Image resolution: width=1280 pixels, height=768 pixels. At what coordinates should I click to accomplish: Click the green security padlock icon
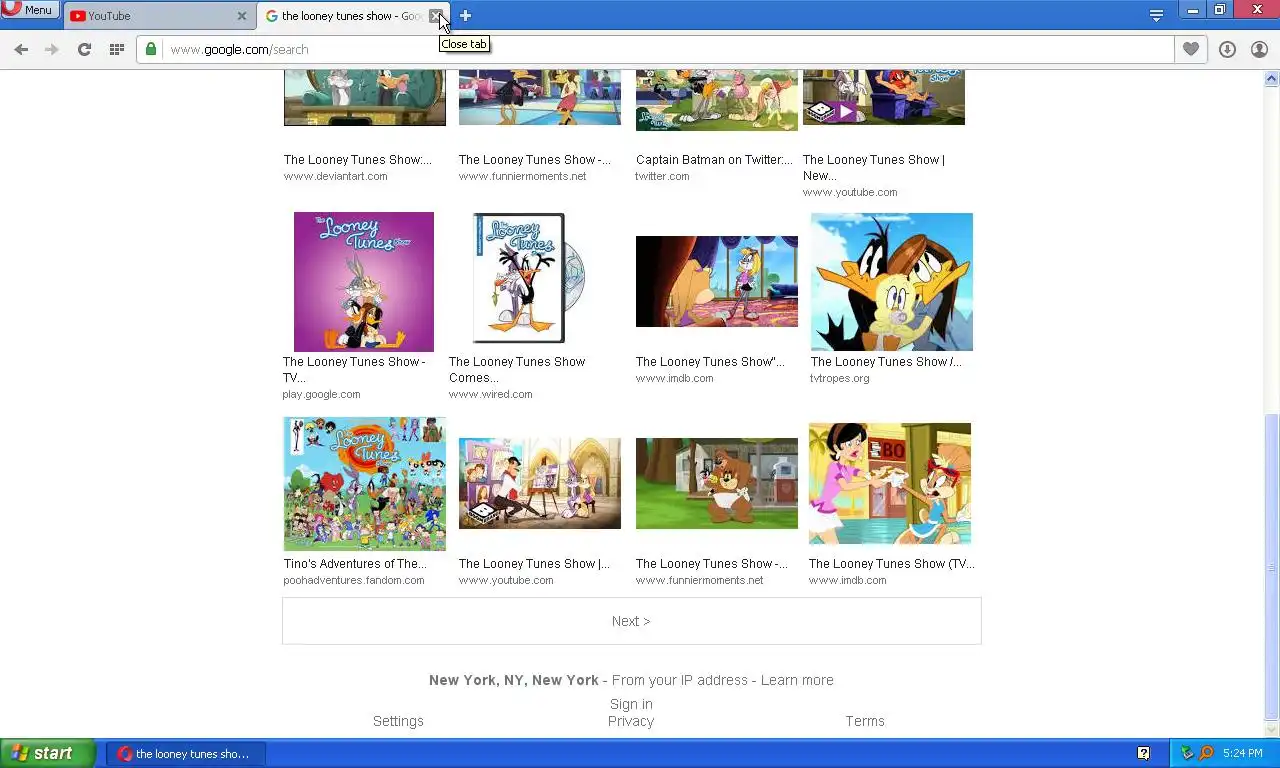pos(151,49)
